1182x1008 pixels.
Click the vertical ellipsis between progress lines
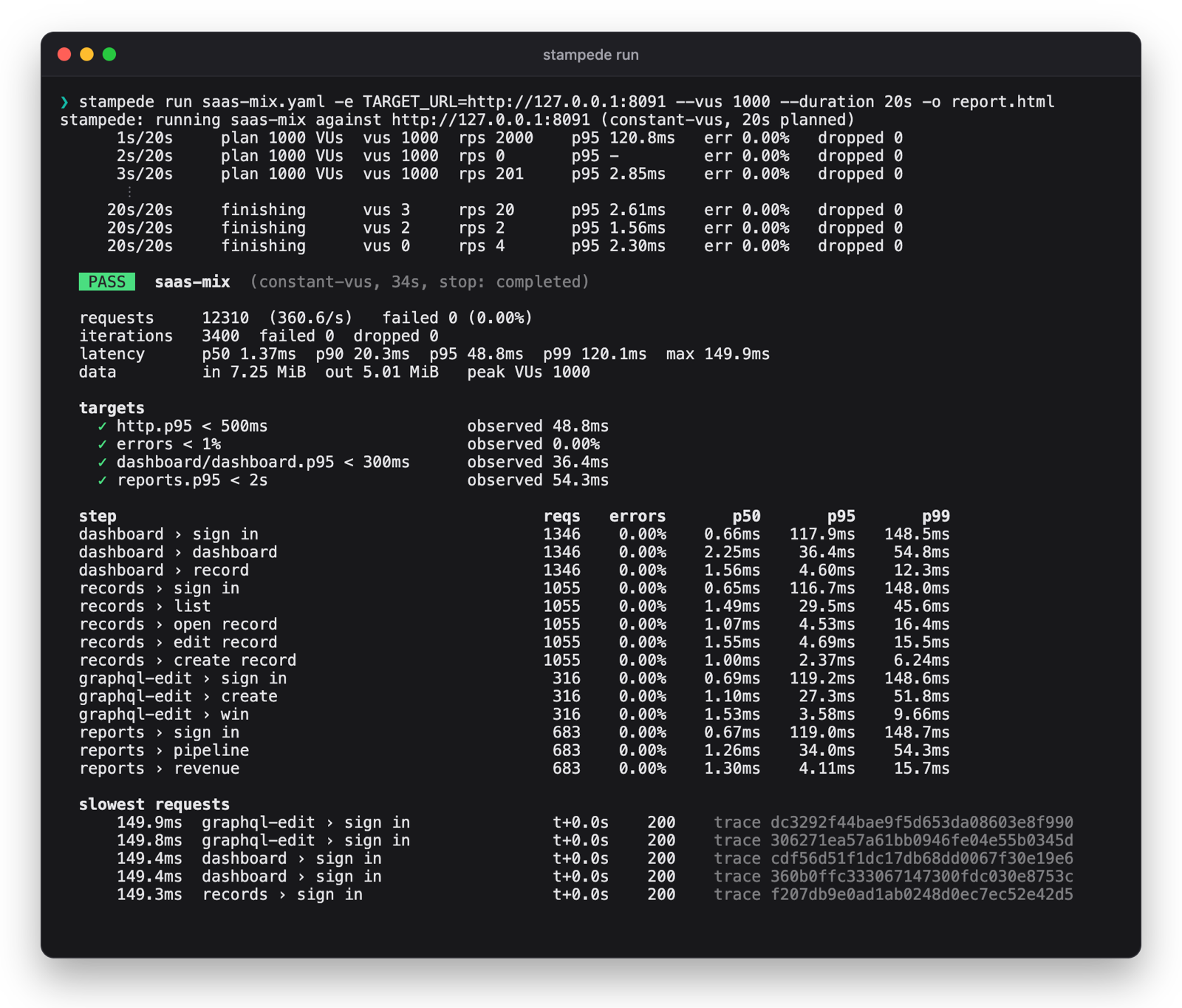(x=129, y=191)
